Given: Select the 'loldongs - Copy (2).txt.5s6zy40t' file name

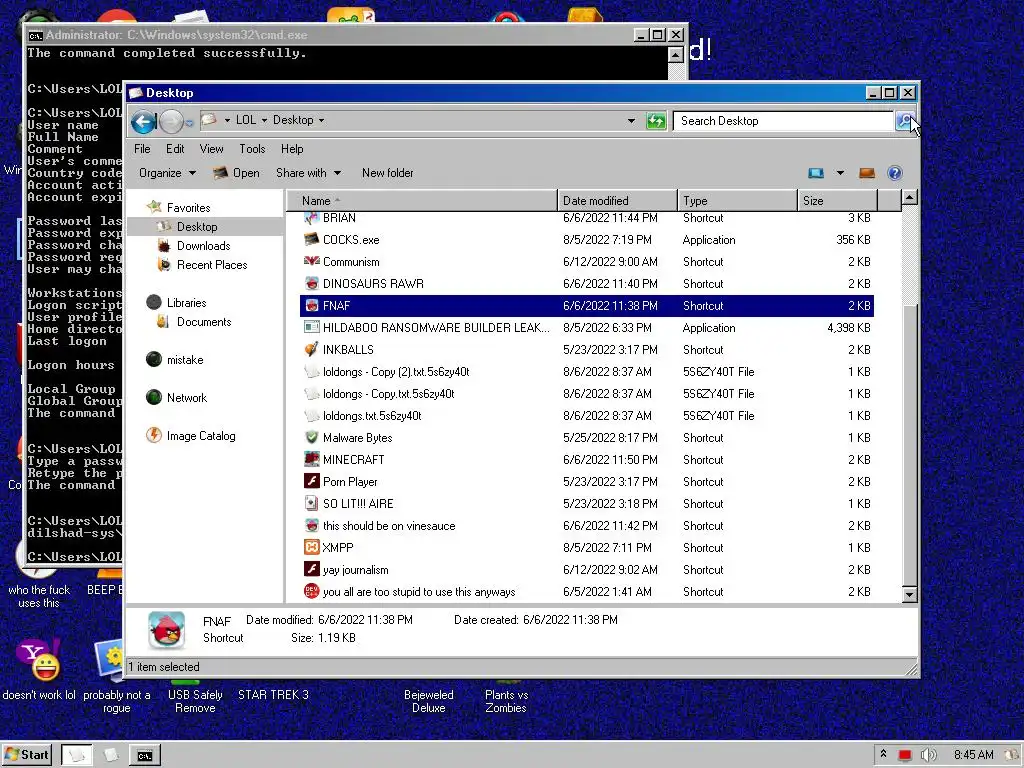Looking at the screenshot, I should coord(396,372).
